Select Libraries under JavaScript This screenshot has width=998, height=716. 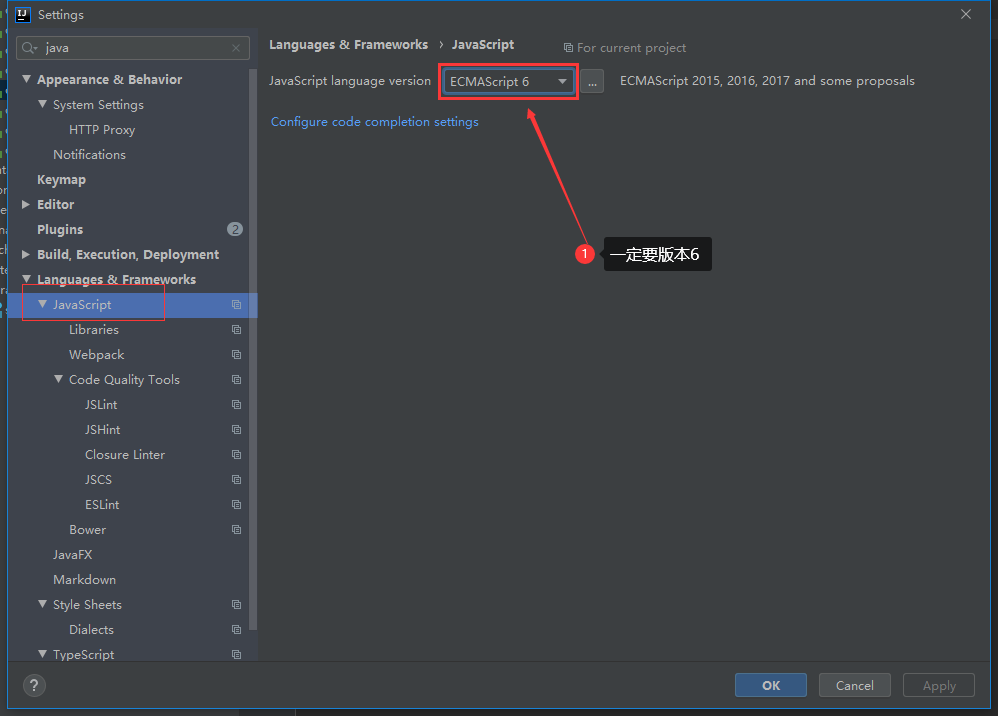click(94, 330)
